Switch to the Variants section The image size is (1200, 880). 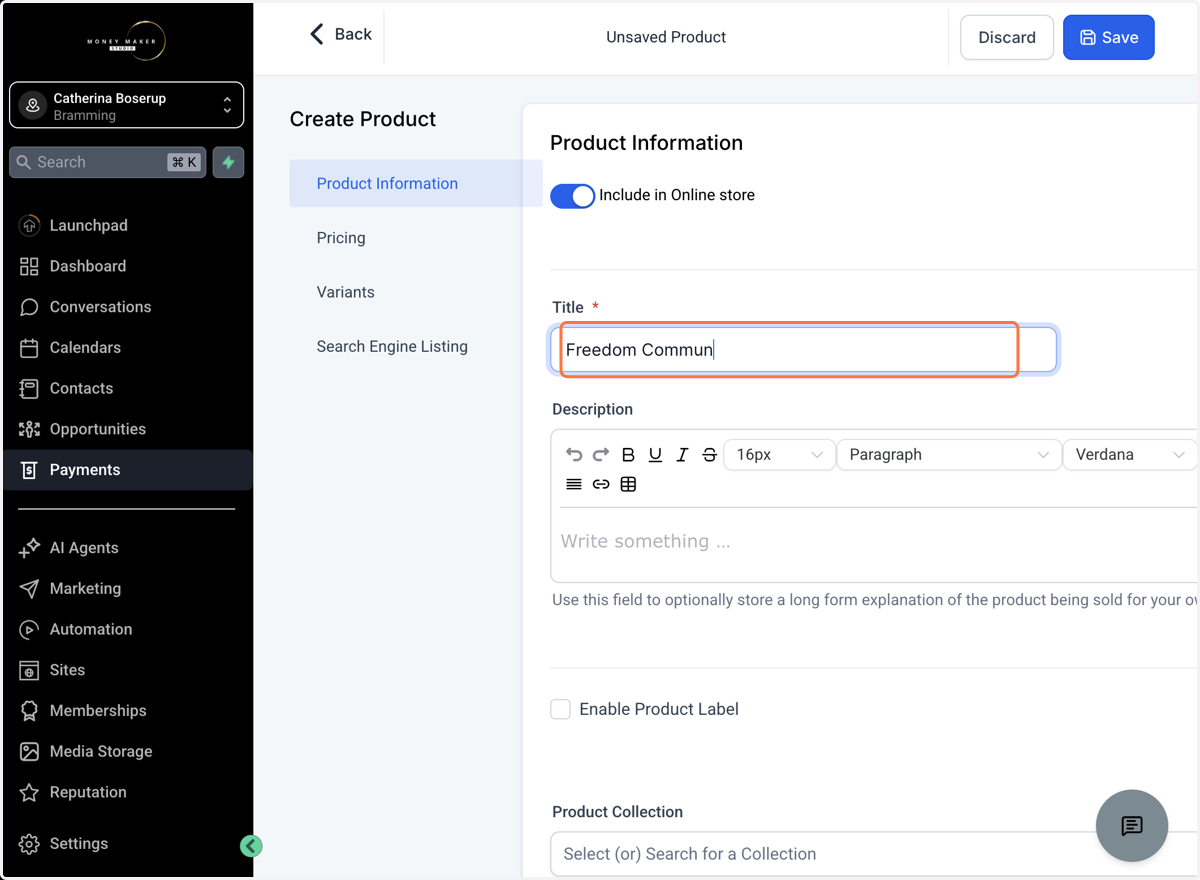346,292
